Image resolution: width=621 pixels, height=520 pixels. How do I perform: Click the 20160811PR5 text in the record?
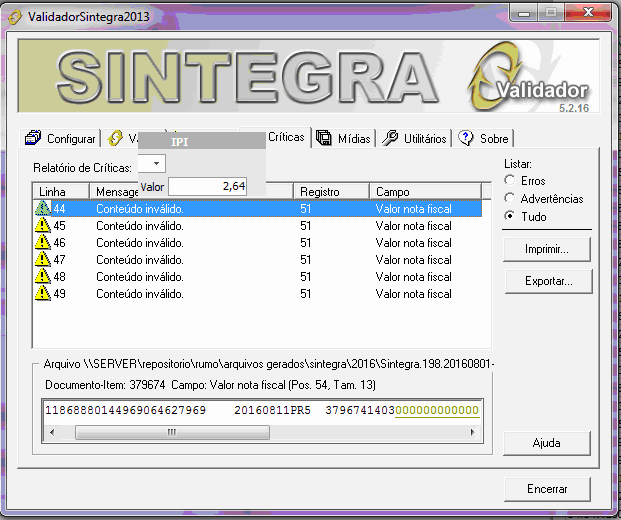pyautogui.click(x=272, y=410)
